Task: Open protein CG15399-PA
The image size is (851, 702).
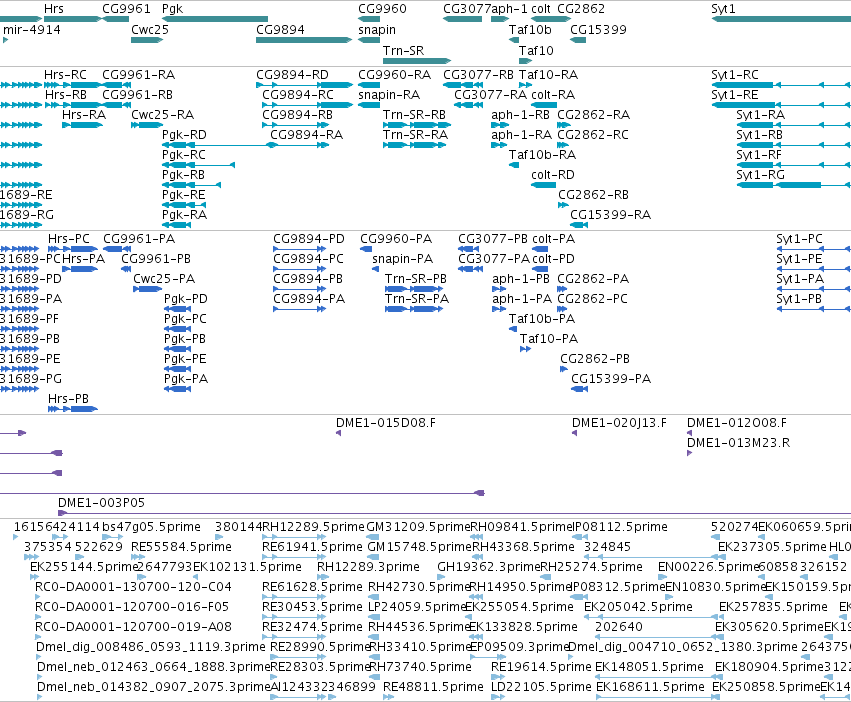Action: [x=580, y=389]
